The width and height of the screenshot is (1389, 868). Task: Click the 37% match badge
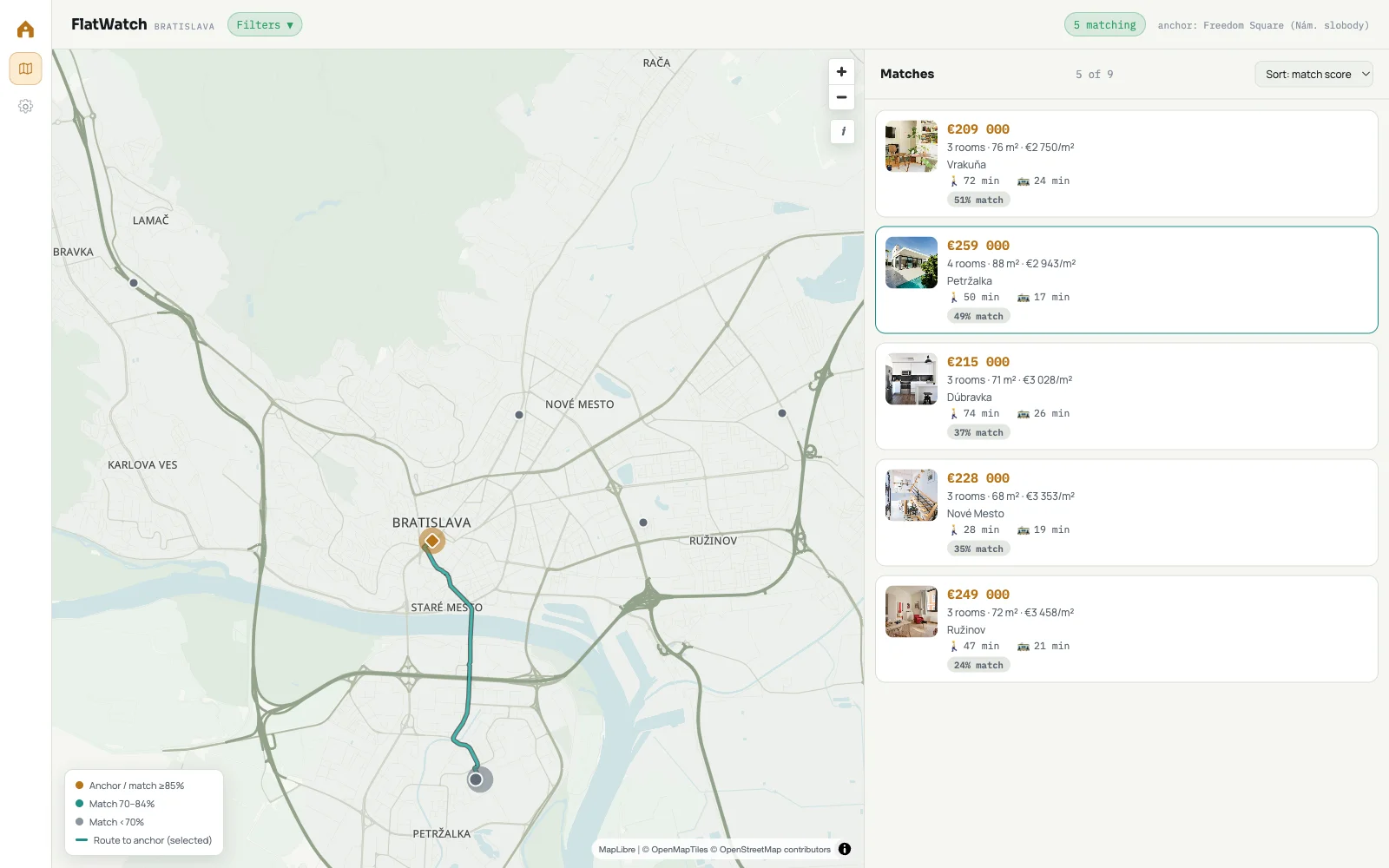978,432
